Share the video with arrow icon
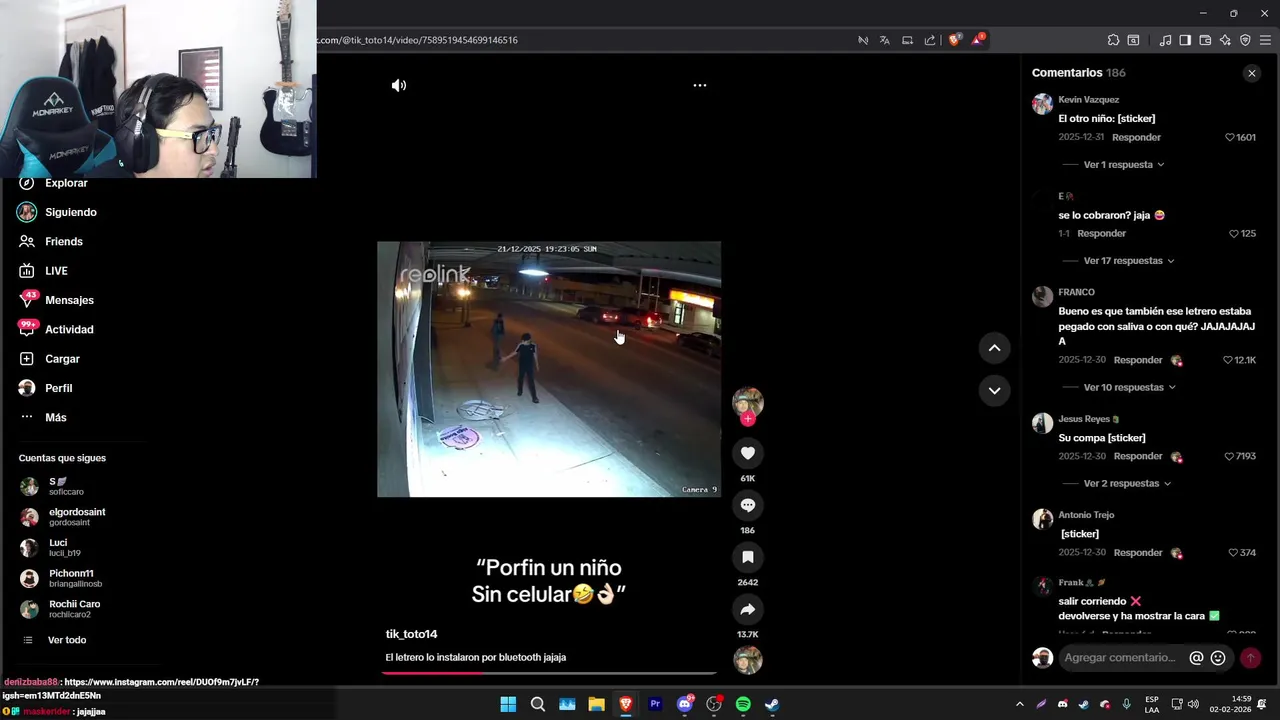Screen dimensions: 1280x720 tap(747, 609)
